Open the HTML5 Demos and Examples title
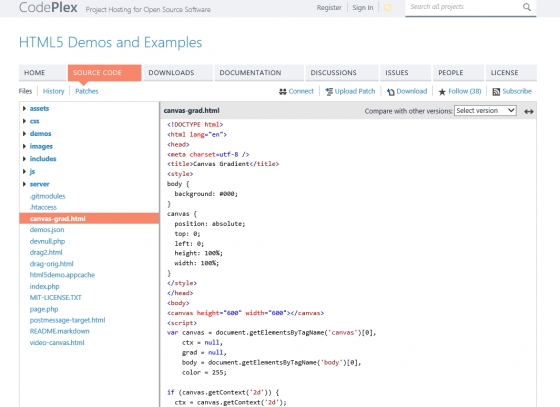This screenshot has width=560, height=407. click(110, 42)
